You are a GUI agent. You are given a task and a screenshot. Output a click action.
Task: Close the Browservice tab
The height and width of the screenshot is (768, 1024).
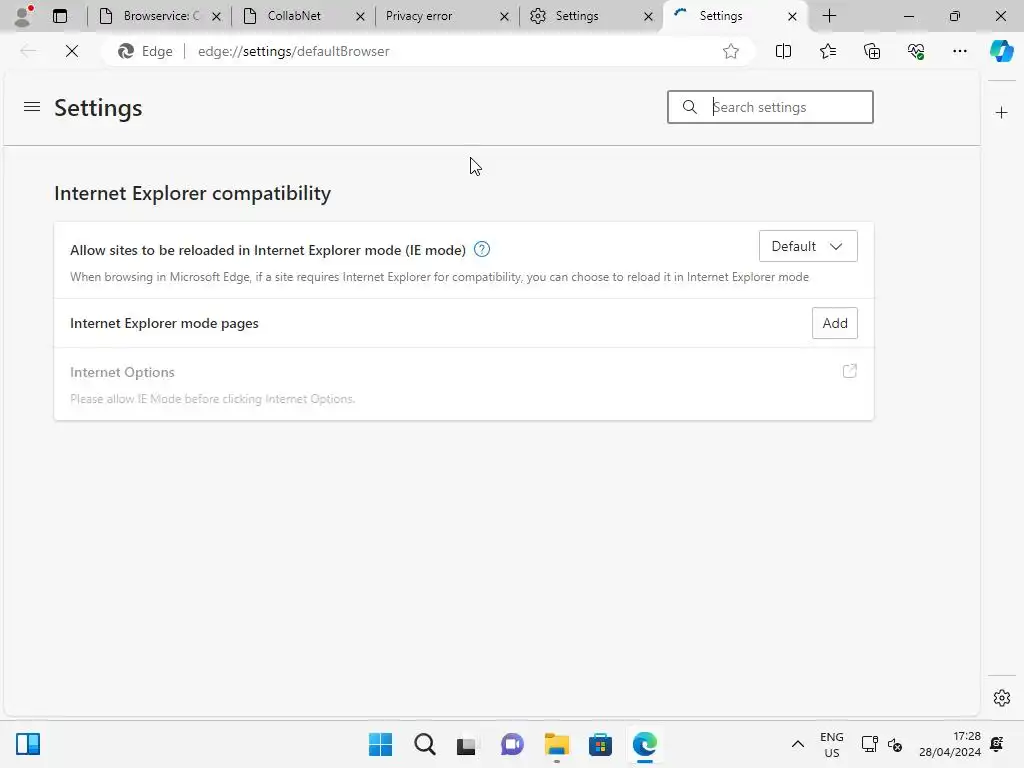pos(216,16)
